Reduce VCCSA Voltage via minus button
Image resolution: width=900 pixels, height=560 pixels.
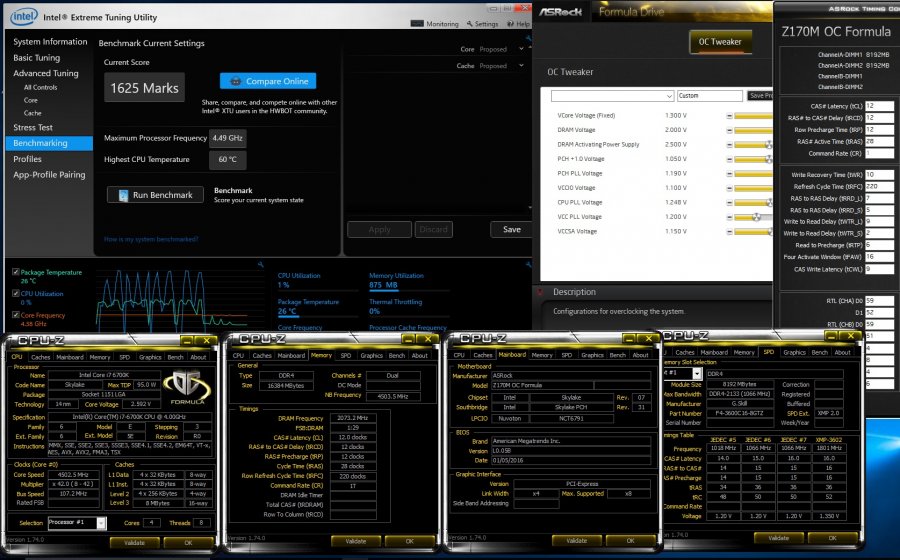coord(729,232)
